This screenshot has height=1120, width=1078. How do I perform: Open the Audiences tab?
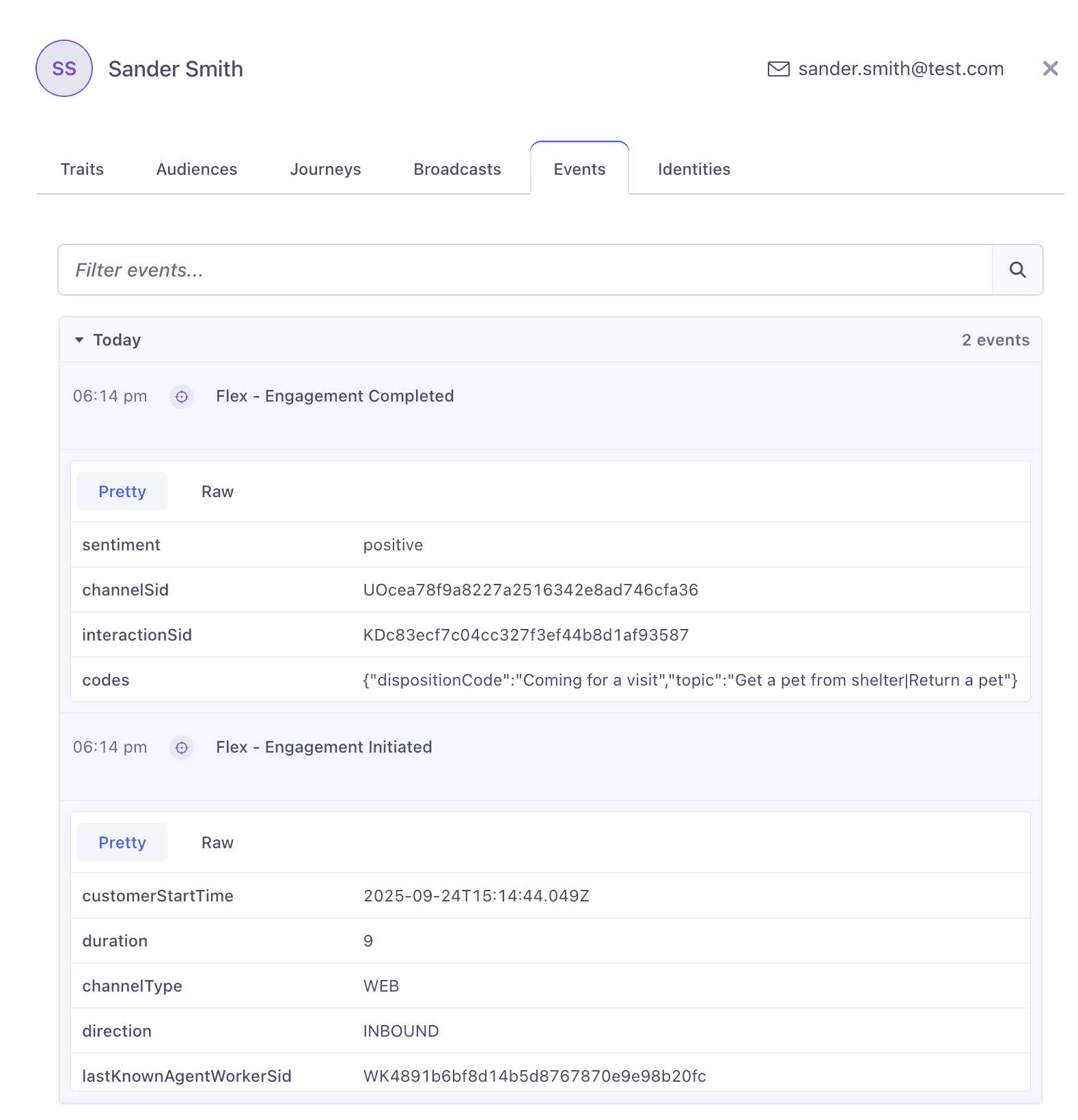pyautogui.click(x=197, y=169)
